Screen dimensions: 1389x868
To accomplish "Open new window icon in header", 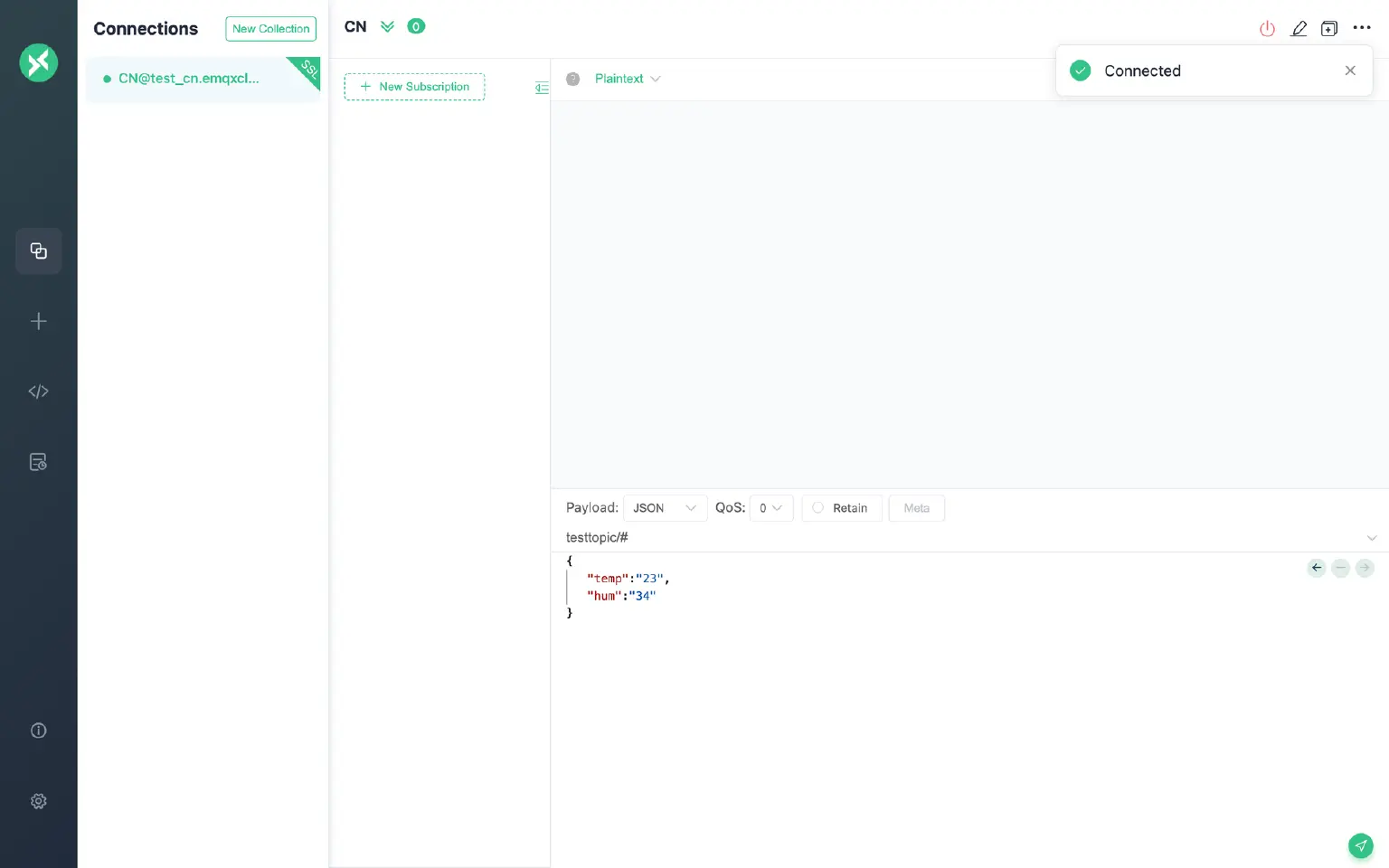I will pos(1329,29).
